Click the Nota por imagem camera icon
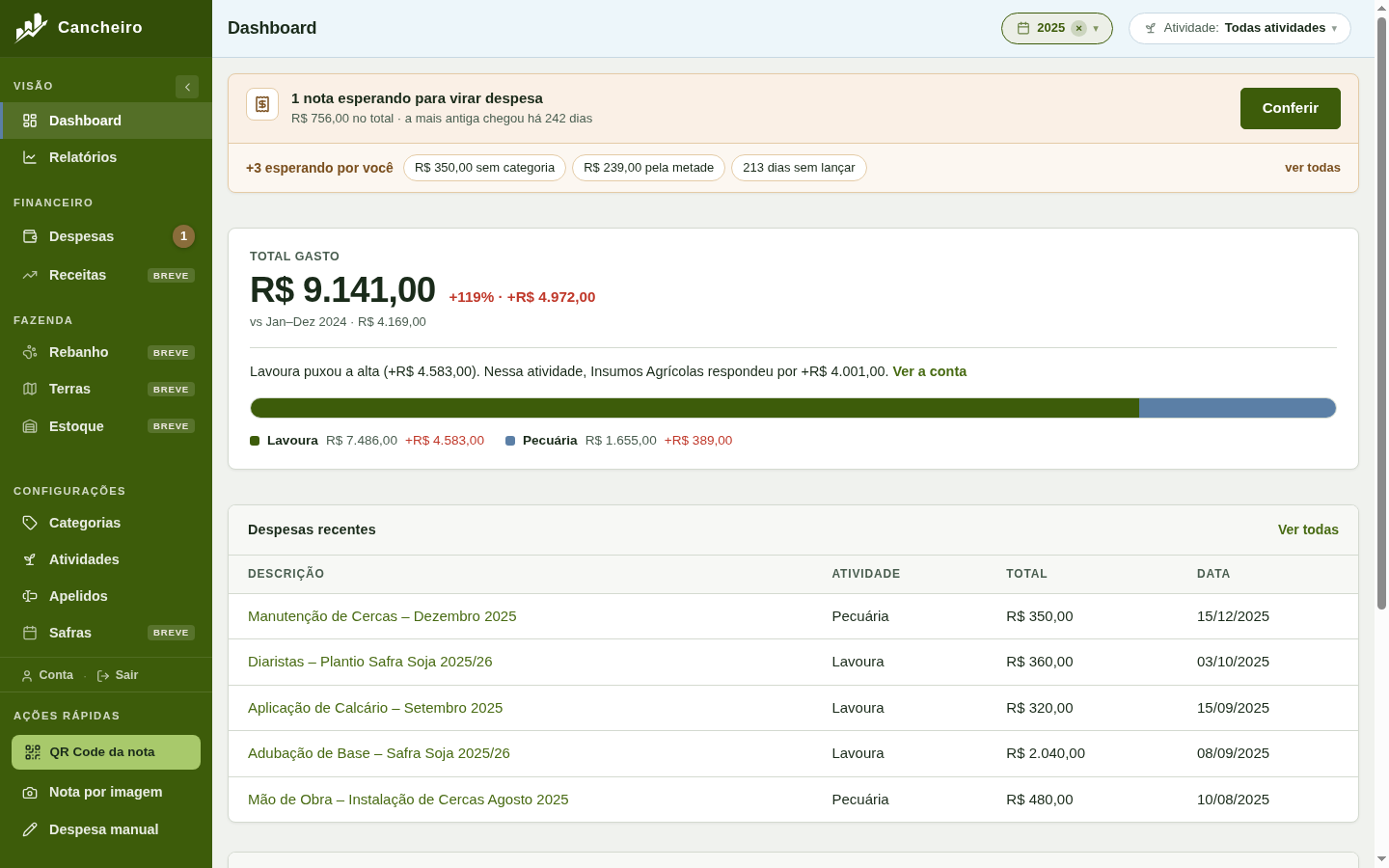Screen dimensions: 1389x868 (x=30, y=792)
